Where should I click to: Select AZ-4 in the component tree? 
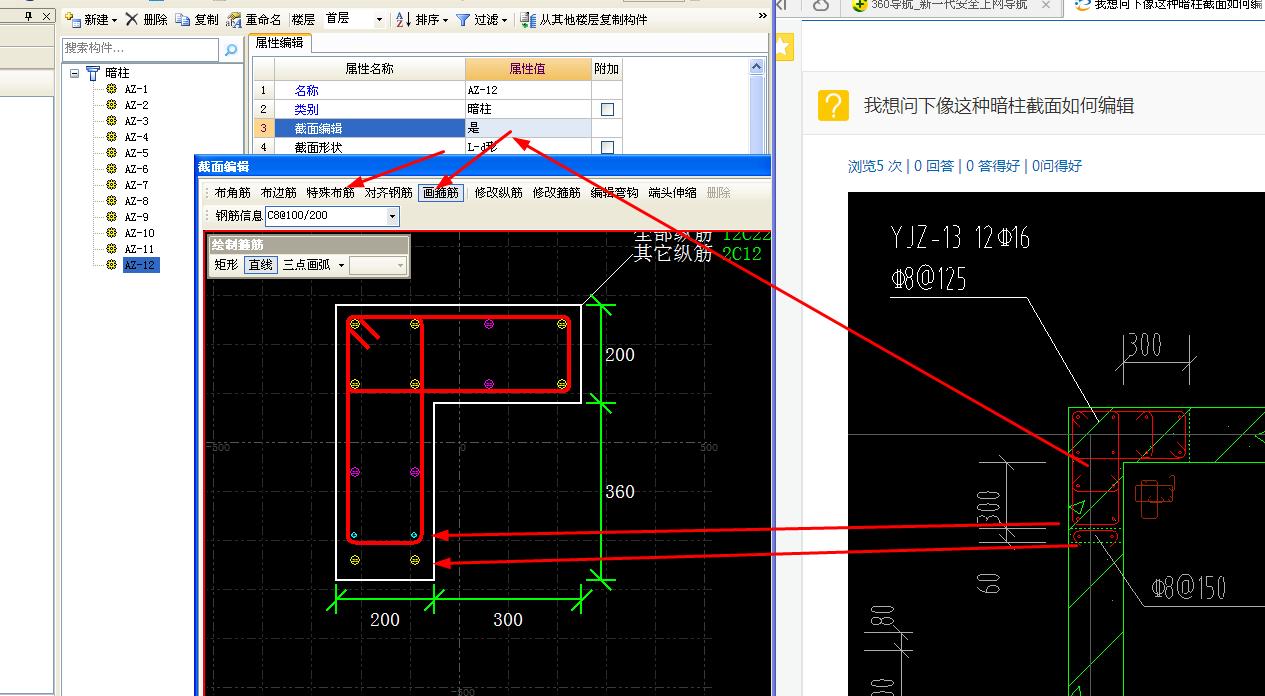136,137
